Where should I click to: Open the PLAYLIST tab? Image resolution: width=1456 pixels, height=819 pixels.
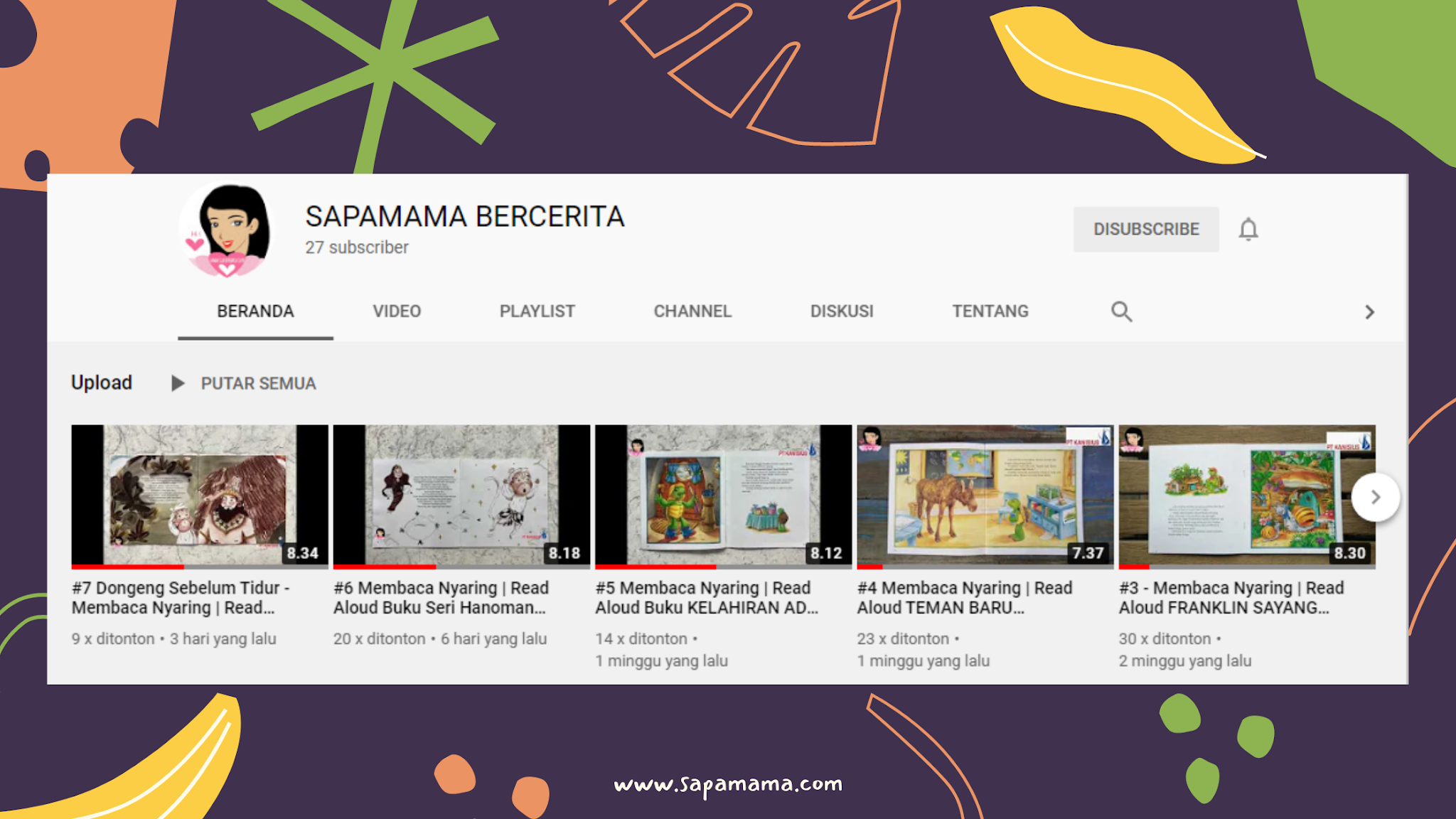tap(537, 311)
